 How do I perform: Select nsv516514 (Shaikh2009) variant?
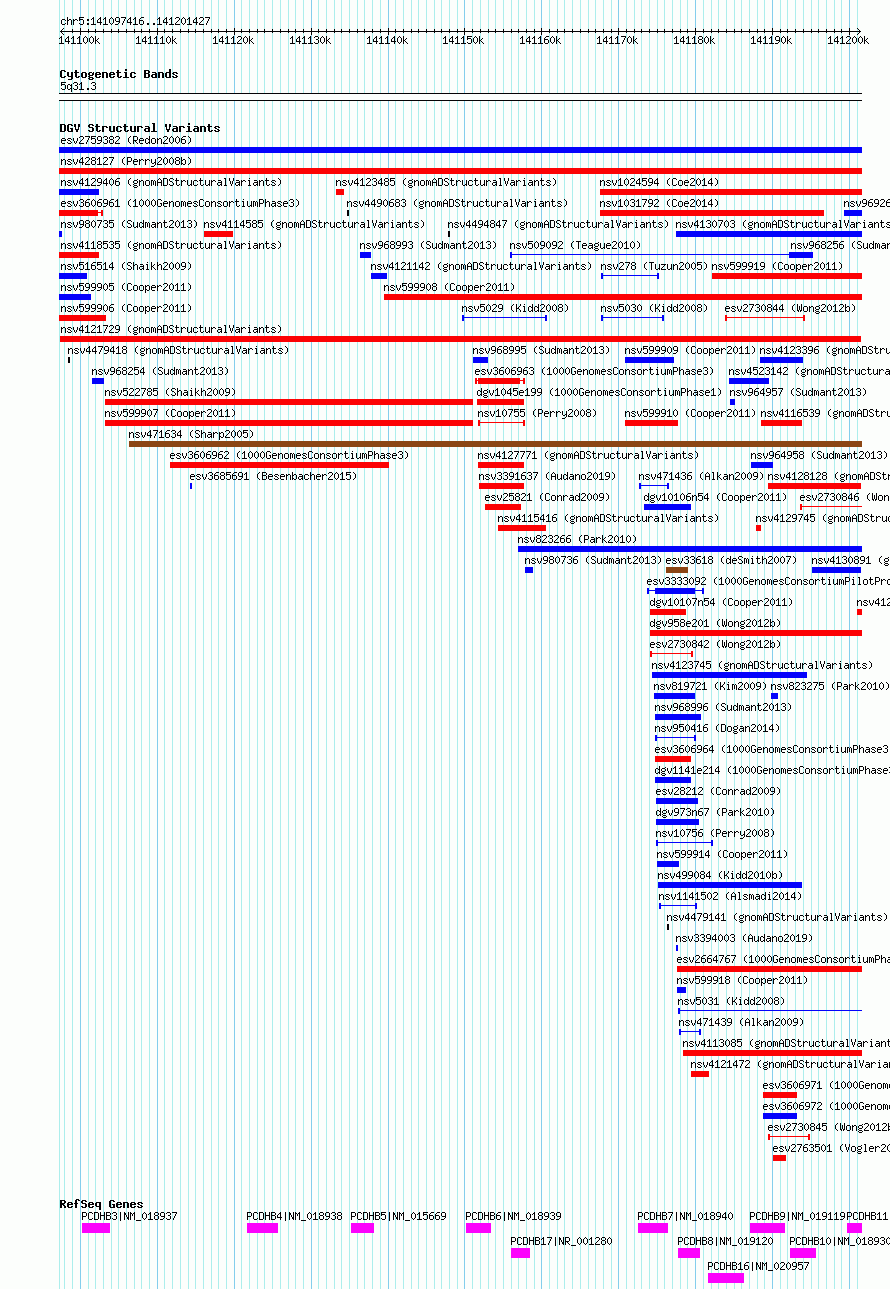click(x=126, y=266)
